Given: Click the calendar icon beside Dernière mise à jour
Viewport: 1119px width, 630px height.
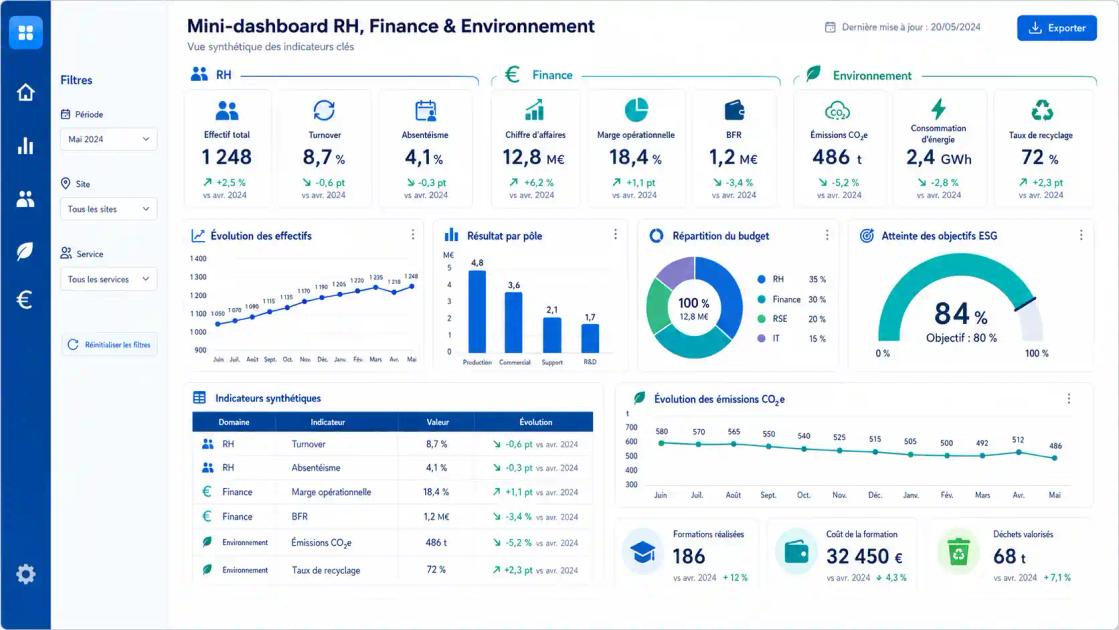Looking at the screenshot, I should click(x=830, y=27).
